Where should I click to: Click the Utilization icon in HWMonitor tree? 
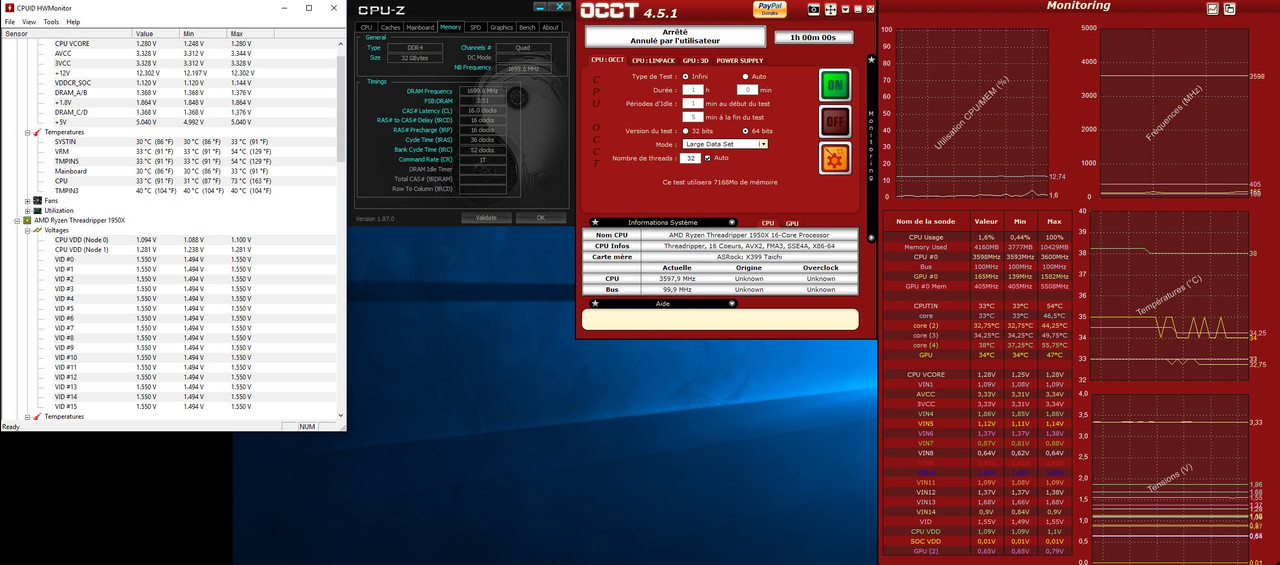[x=37, y=210]
